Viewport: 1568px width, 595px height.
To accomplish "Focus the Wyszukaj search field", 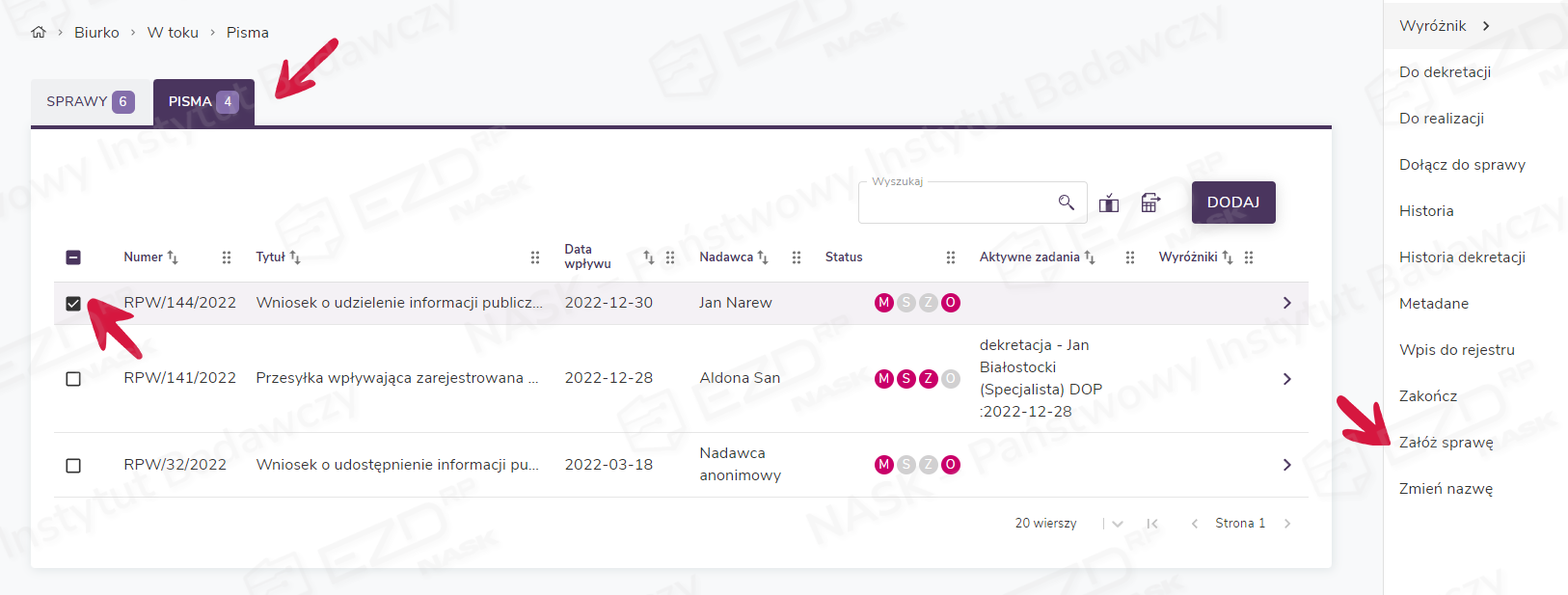I will pyautogui.click(x=955, y=203).
